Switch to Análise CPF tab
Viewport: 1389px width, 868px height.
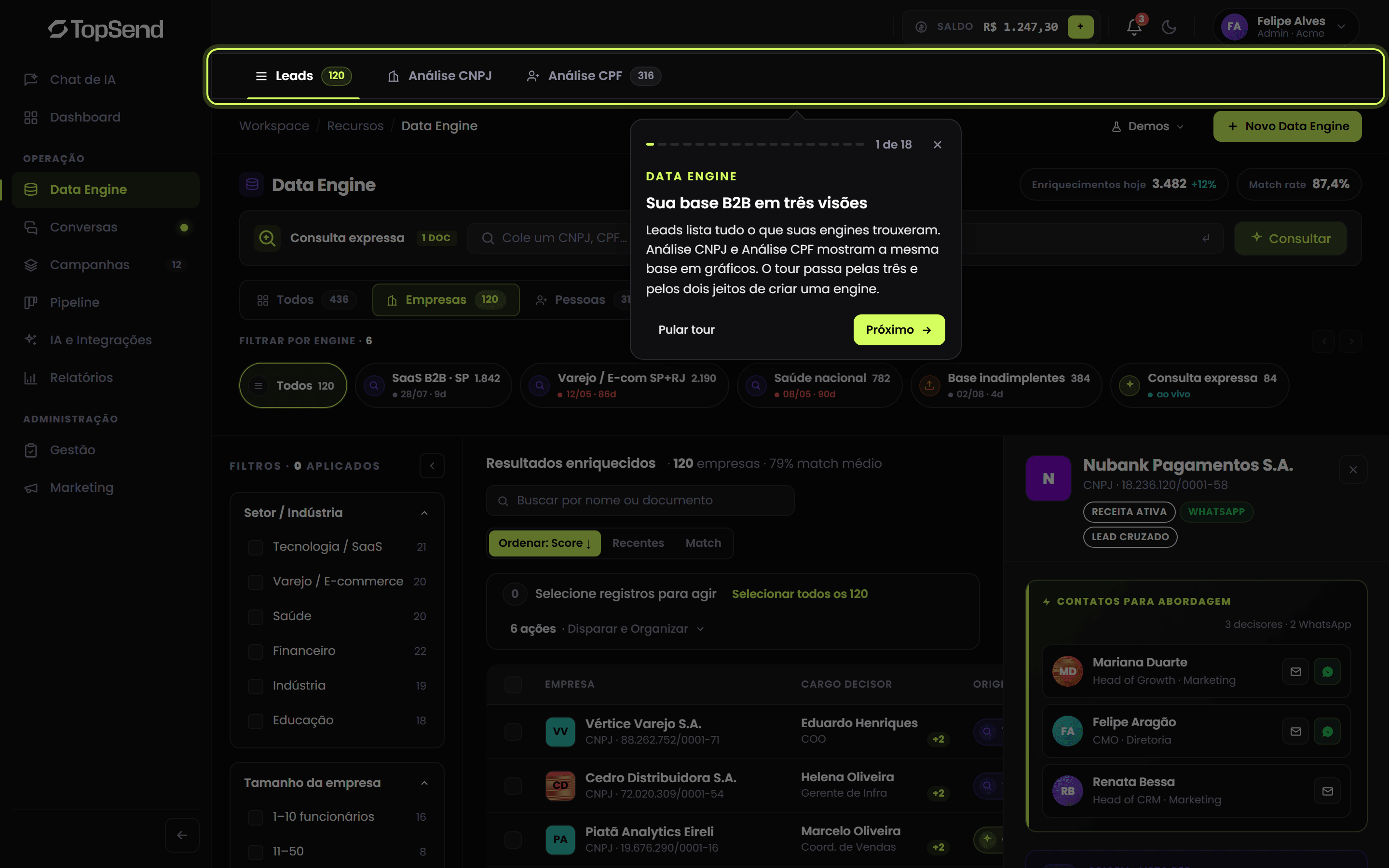tap(594, 76)
